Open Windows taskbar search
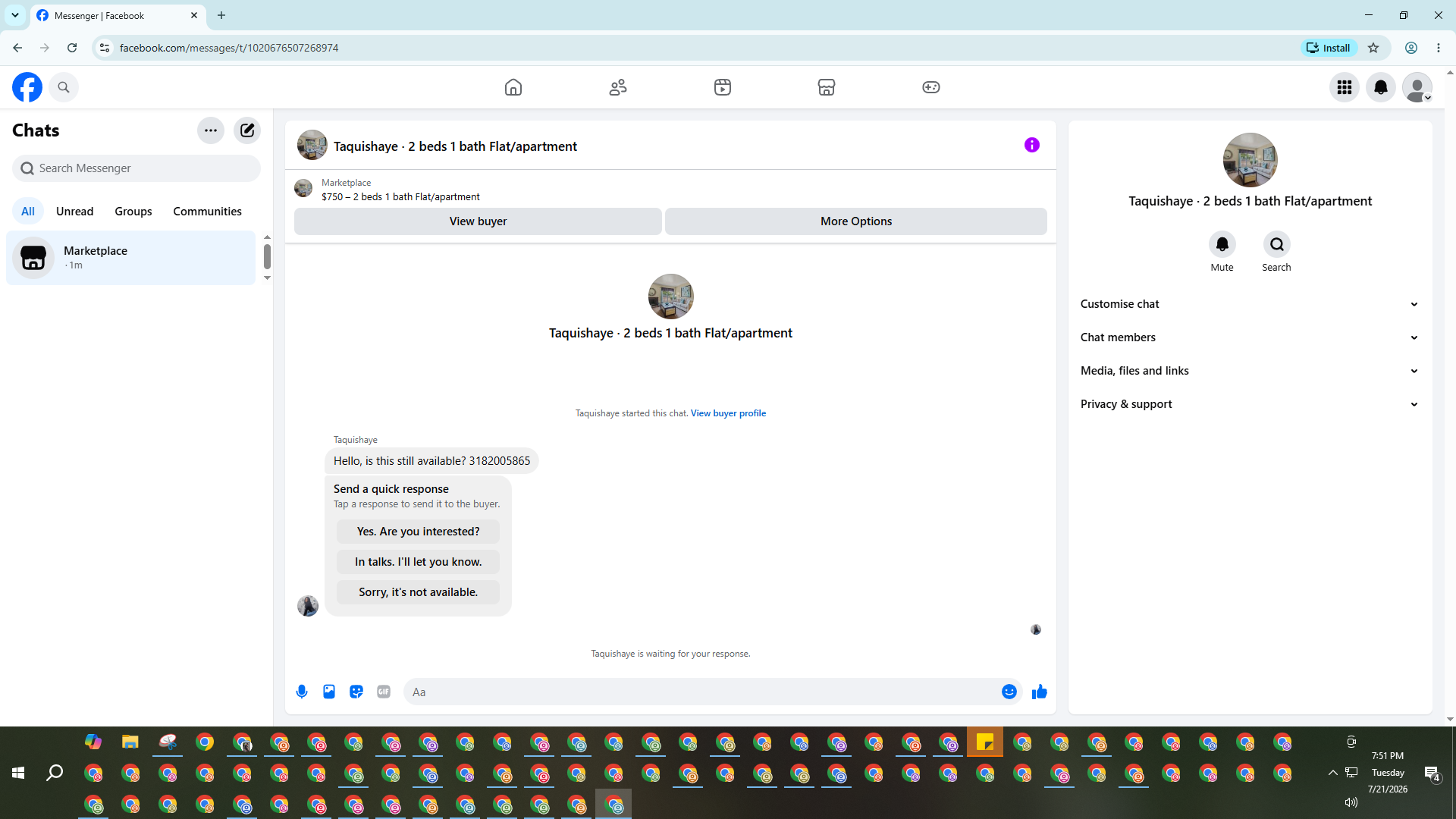The image size is (1456, 819). tap(55, 773)
